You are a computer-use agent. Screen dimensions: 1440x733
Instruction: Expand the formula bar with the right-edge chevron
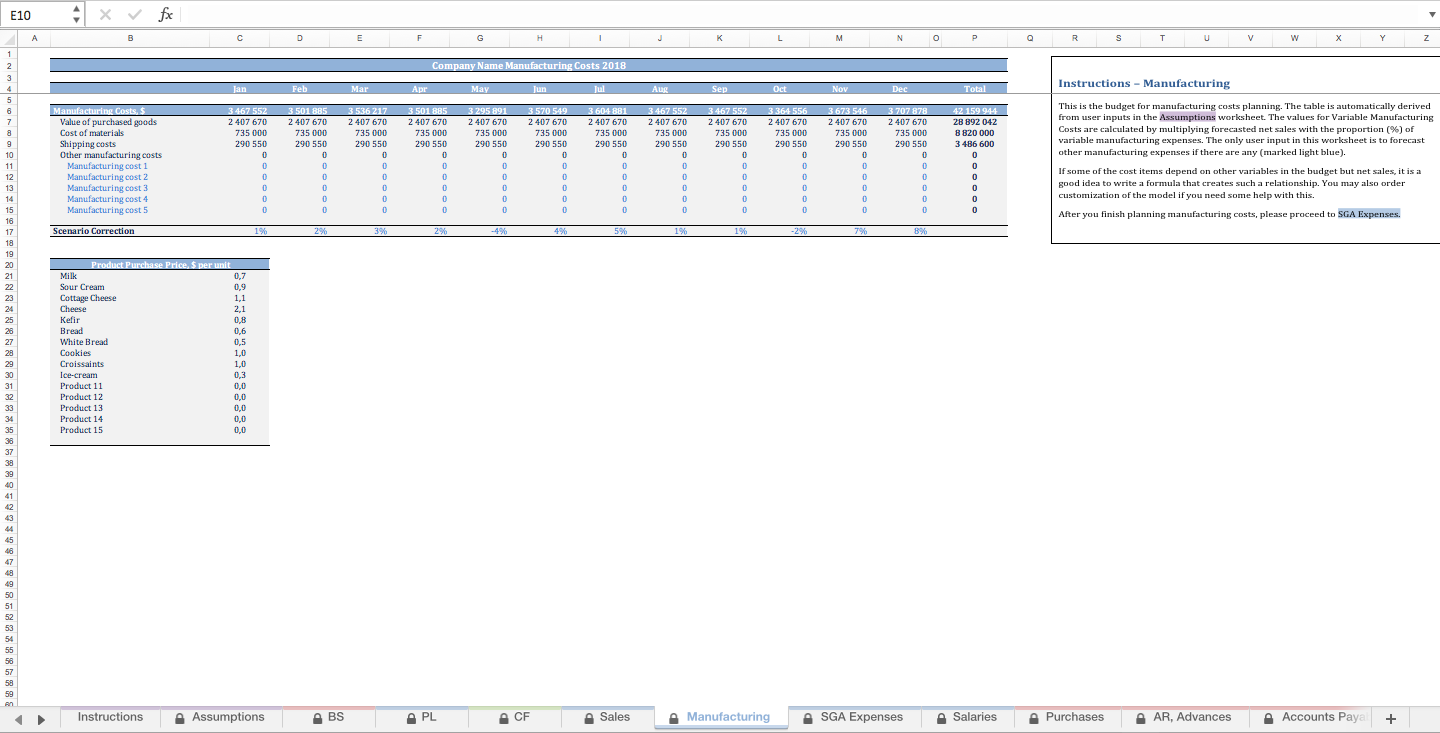(x=1432, y=13)
